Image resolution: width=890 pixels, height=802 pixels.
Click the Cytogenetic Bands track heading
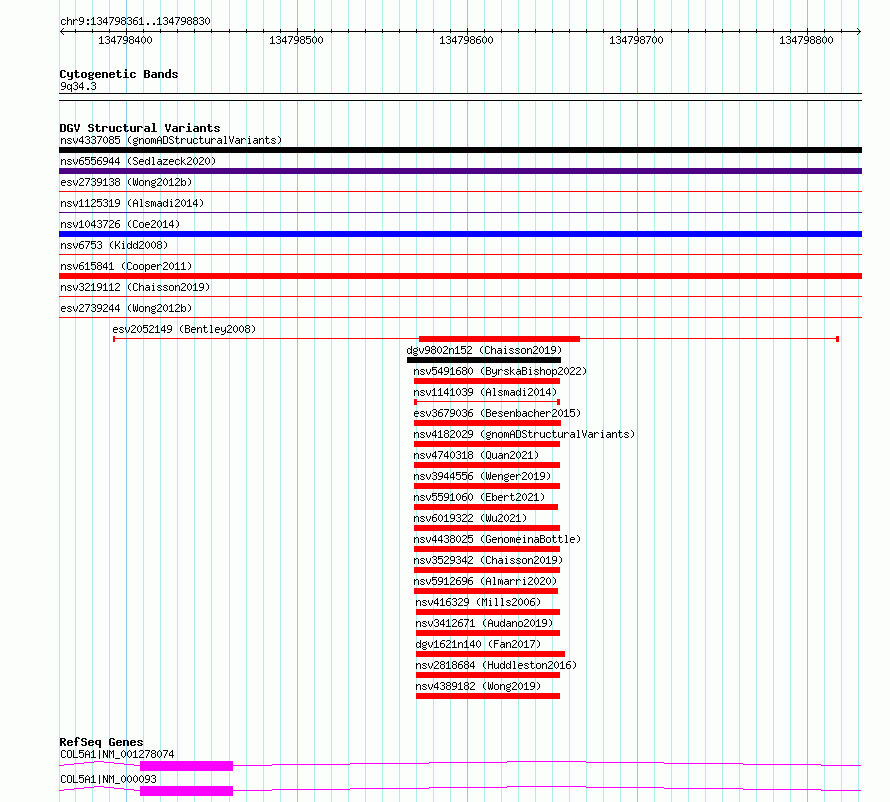point(119,74)
